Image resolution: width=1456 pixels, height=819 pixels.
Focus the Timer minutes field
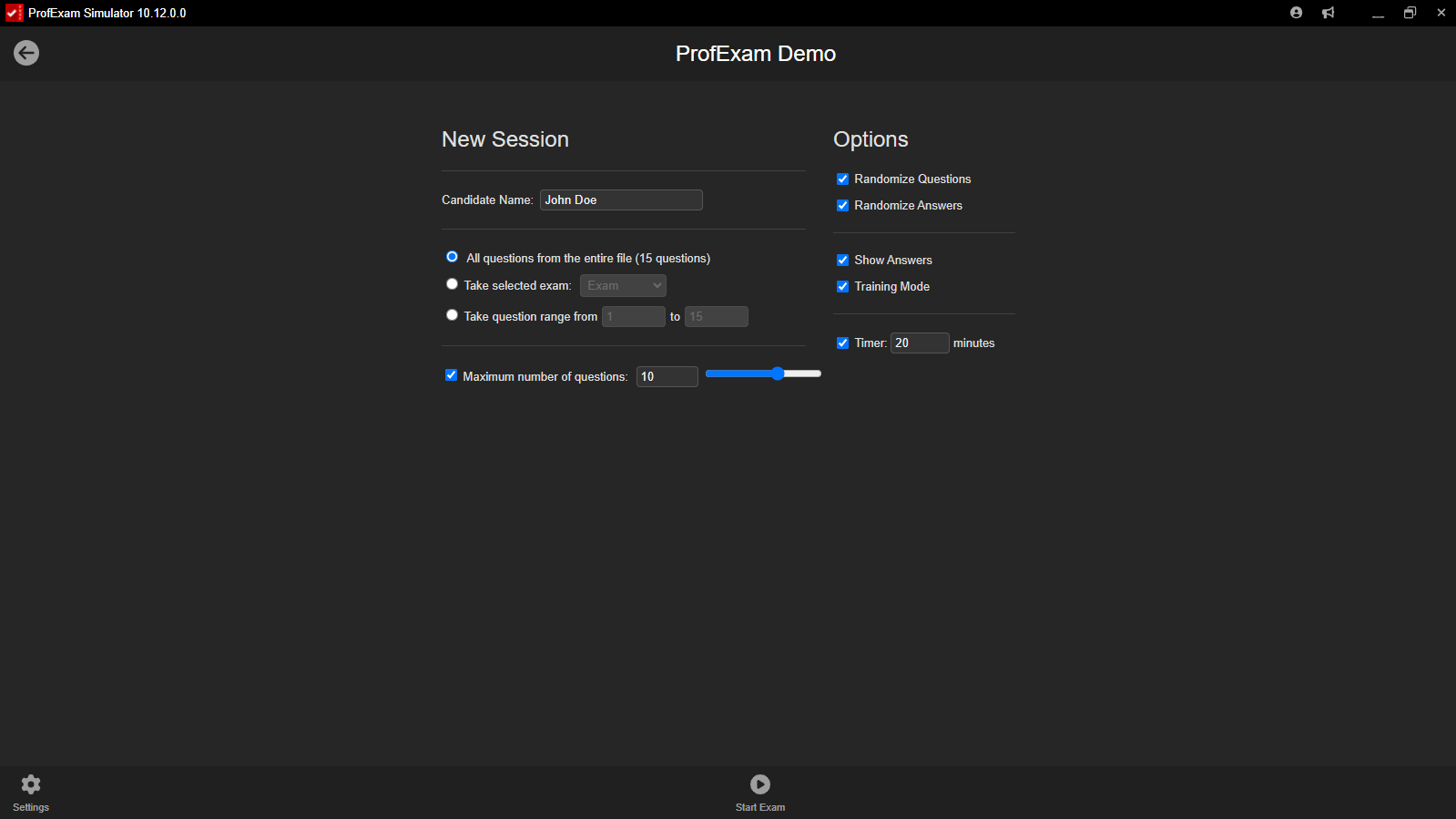click(920, 343)
